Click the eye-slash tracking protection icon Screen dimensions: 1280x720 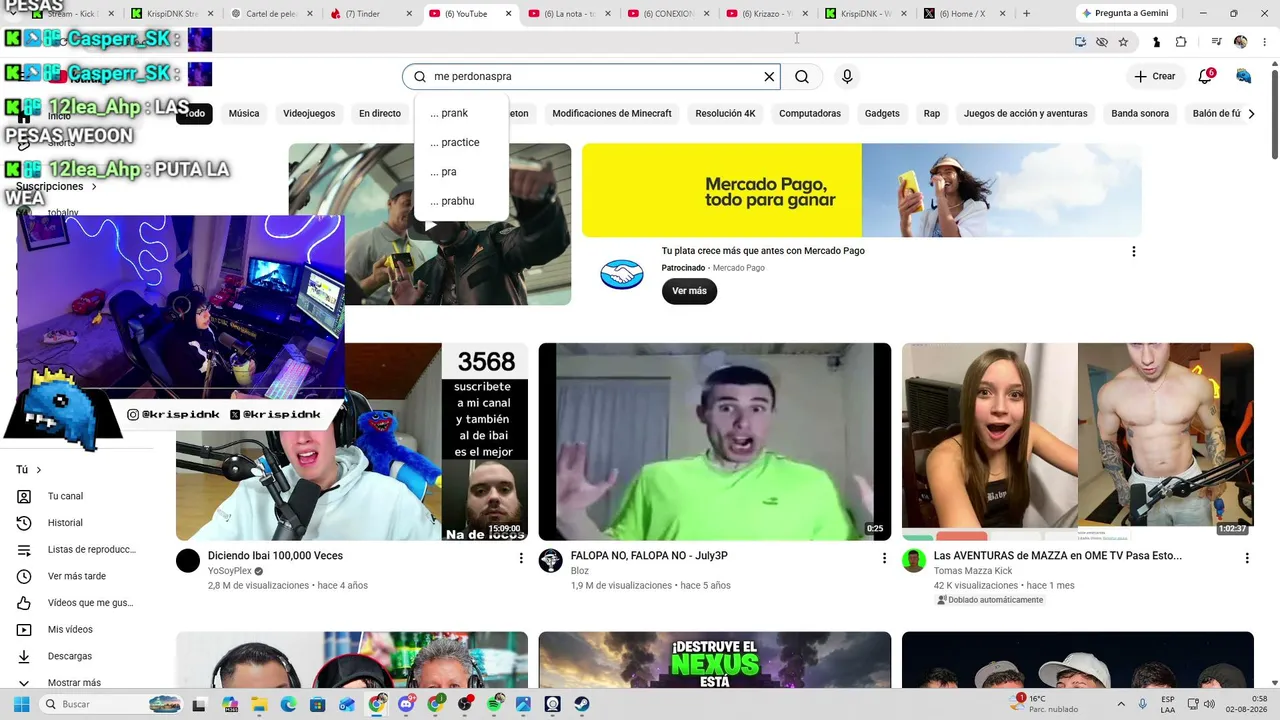(1102, 42)
